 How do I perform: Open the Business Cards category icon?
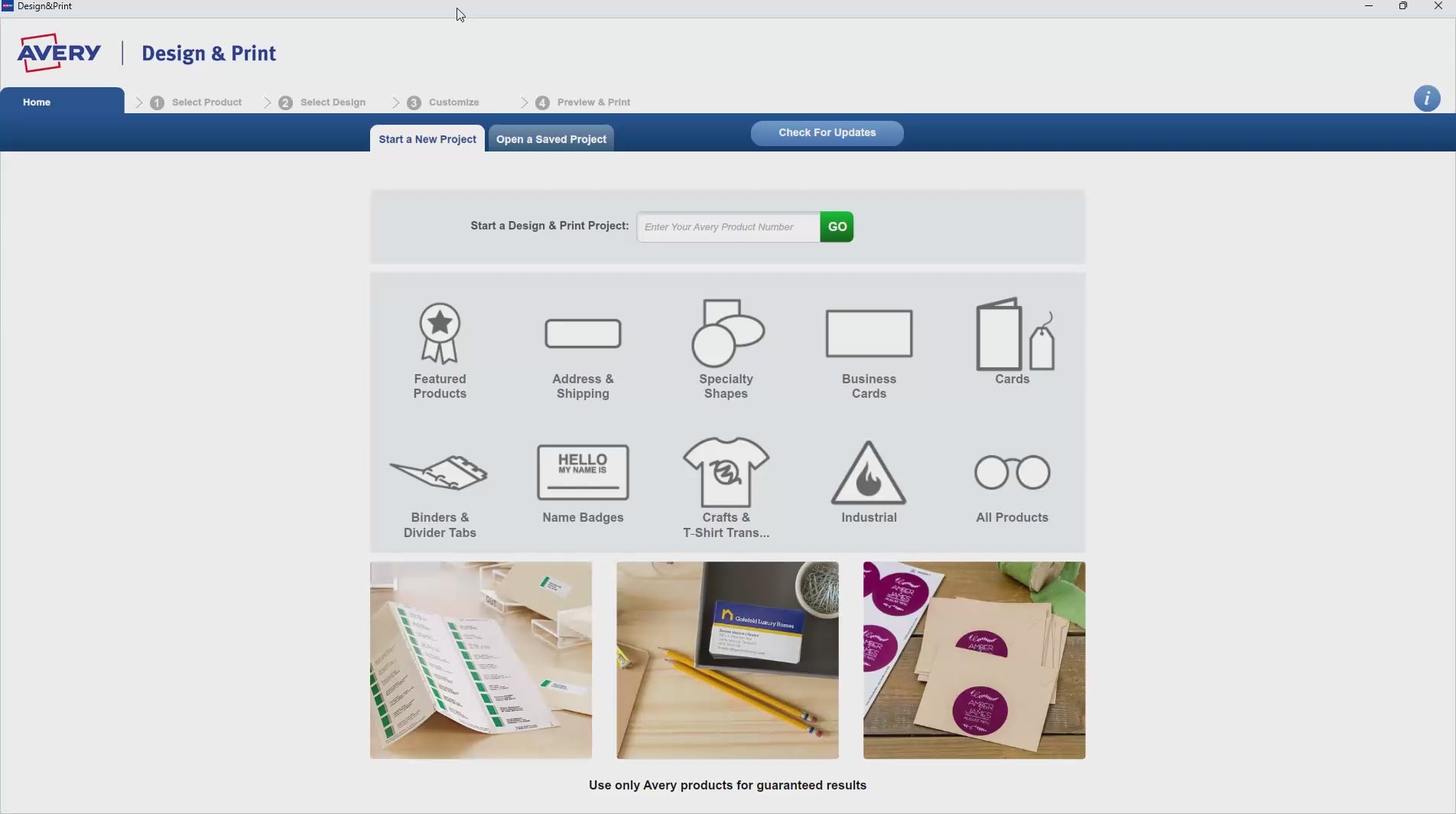click(869, 334)
